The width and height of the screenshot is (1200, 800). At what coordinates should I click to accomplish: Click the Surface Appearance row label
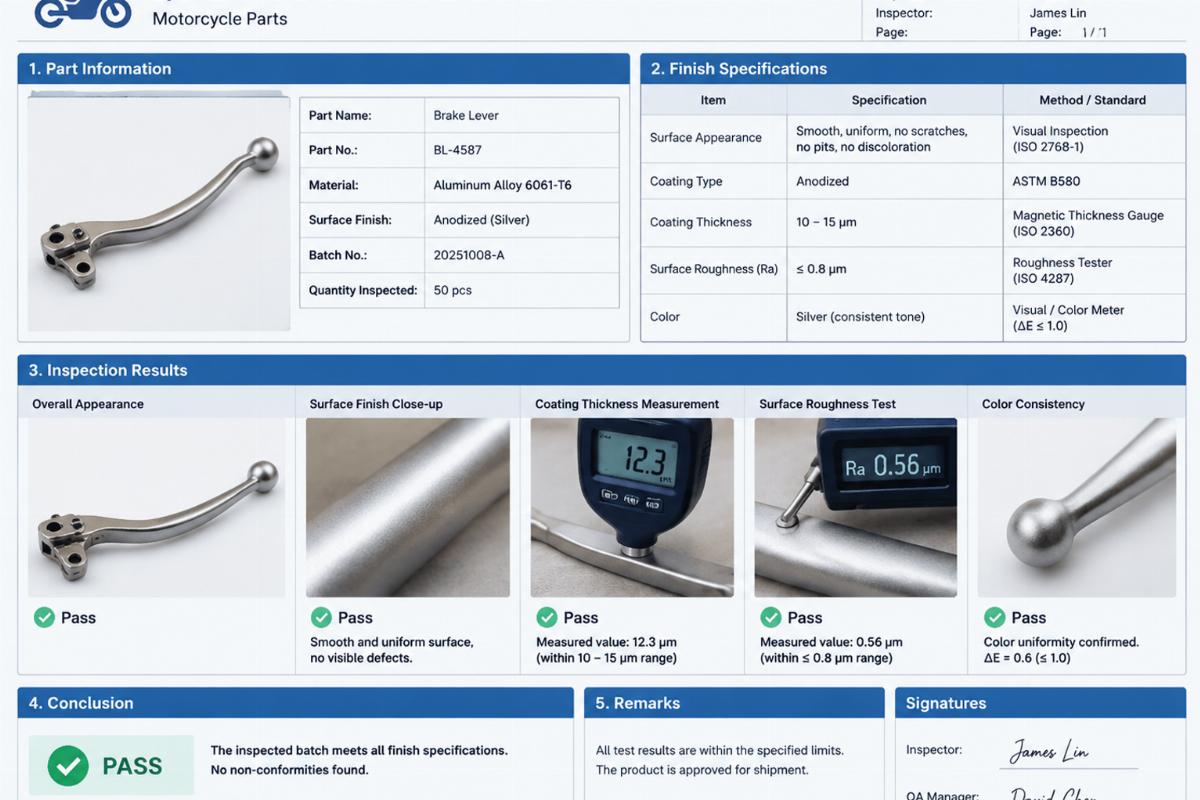click(x=706, y=138)
